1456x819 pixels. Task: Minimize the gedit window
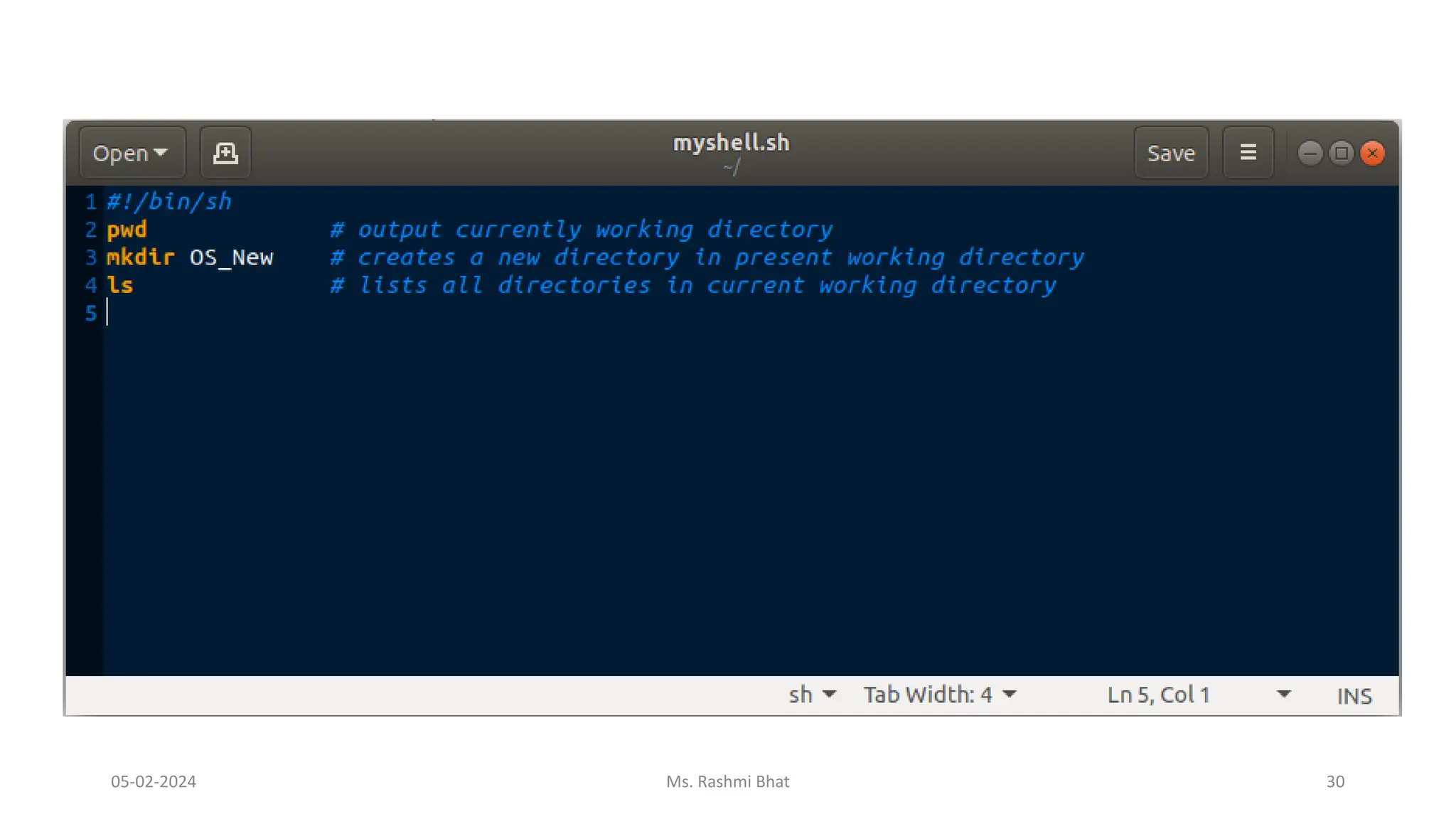point(1310,154)
